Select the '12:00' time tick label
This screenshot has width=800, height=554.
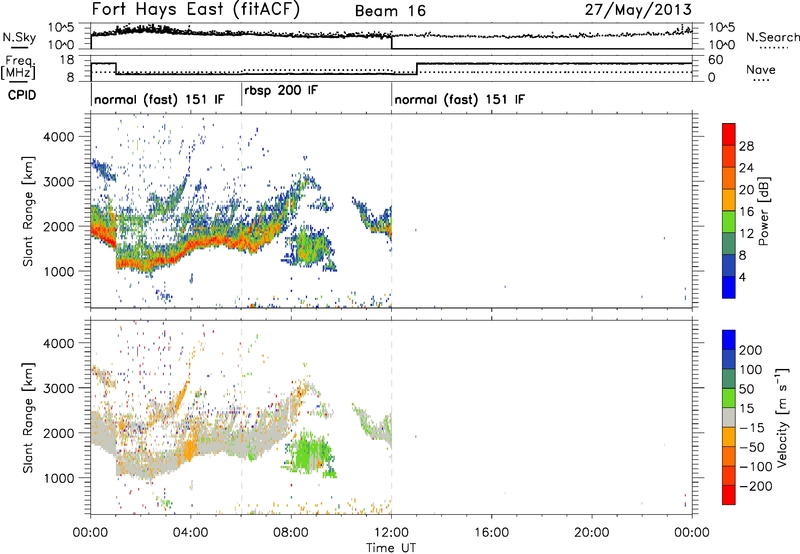[391, 533]
